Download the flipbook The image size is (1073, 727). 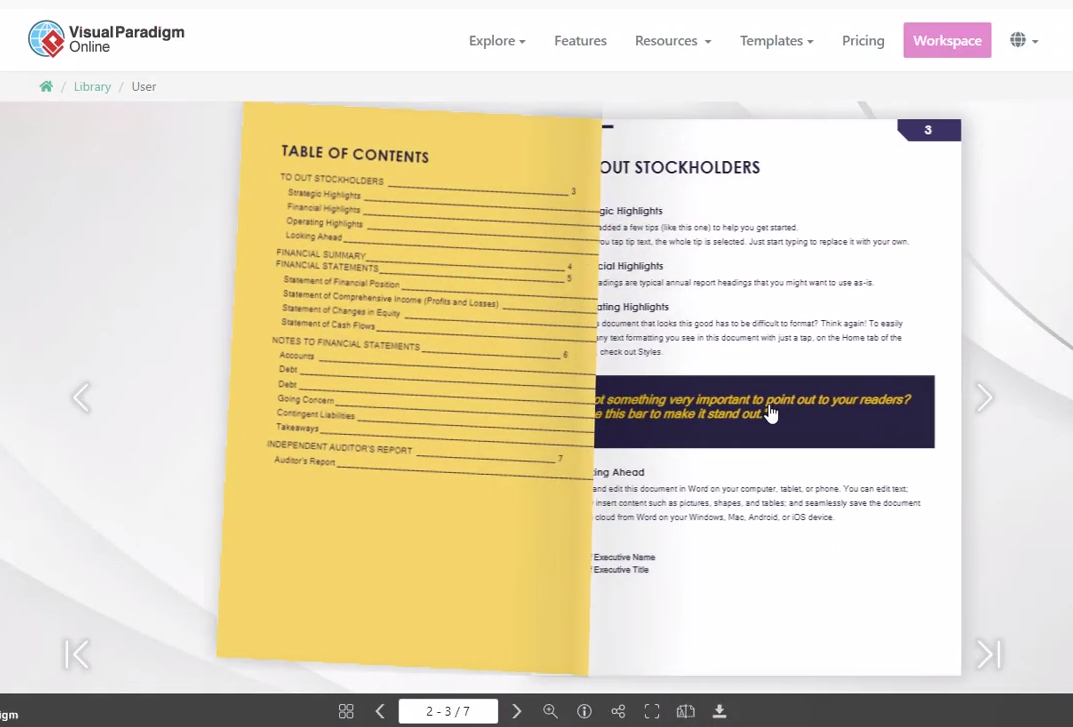click(719, 711)
